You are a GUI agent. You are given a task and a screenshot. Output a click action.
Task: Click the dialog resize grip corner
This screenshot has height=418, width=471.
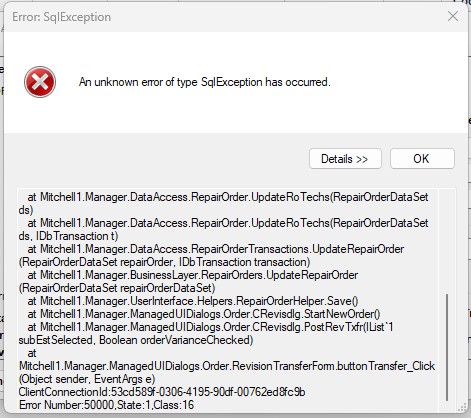click(x=462, y=407)
